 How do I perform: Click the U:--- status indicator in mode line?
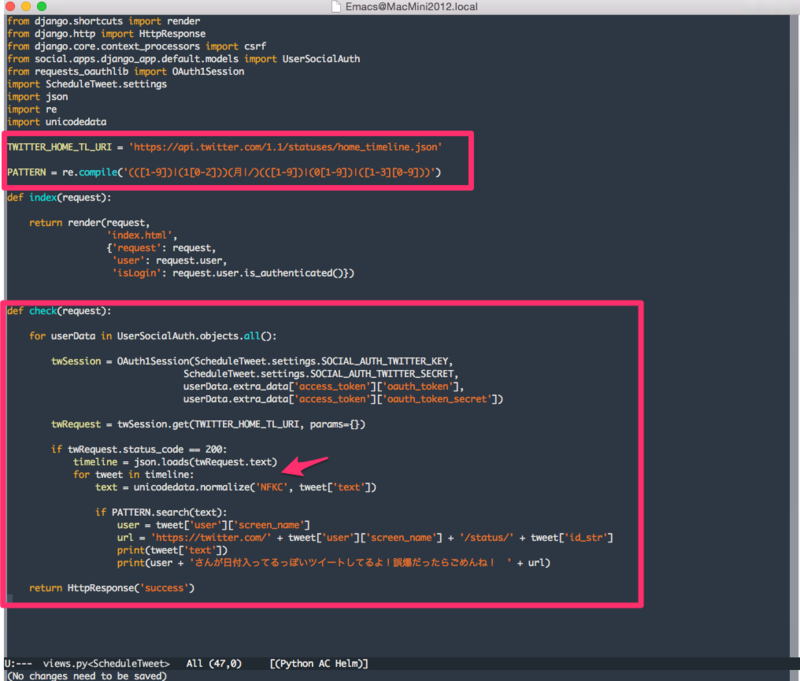(18, 663)
